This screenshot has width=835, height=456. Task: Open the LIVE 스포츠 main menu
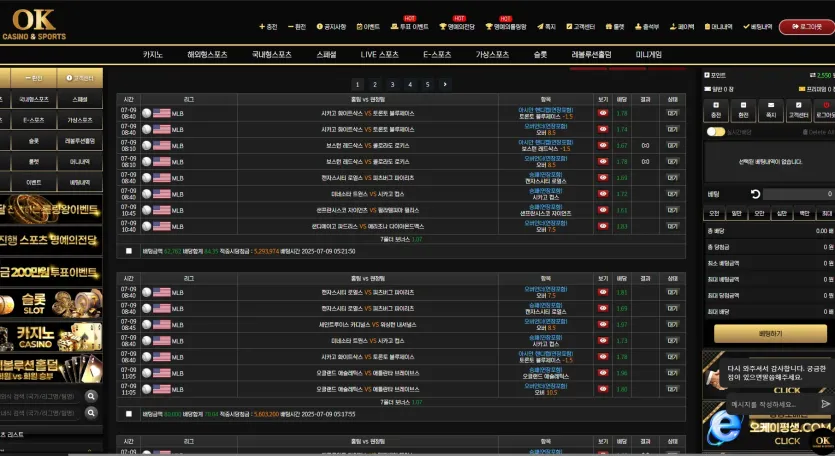pos(379,54)
